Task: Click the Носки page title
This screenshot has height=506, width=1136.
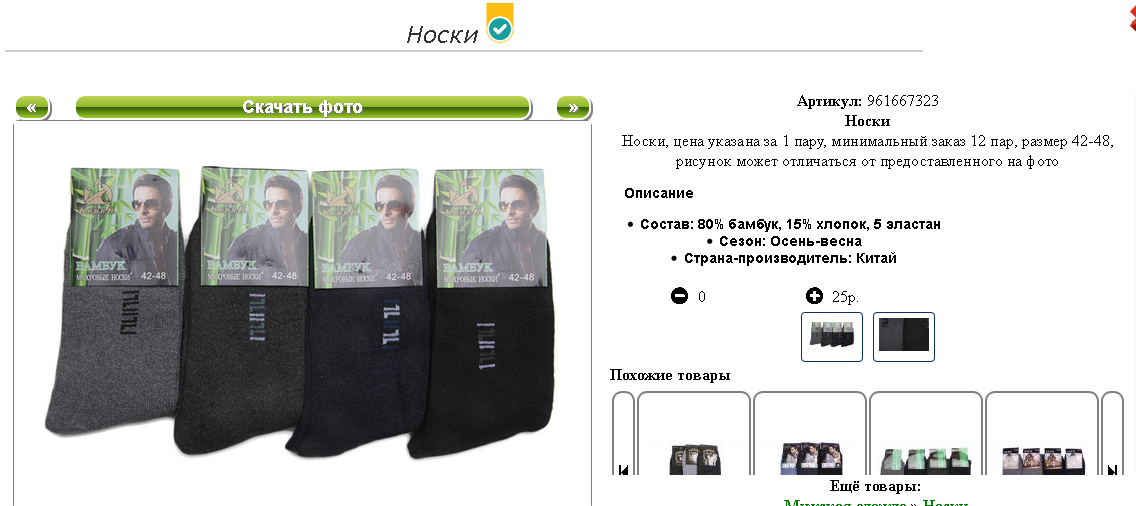Action: tap(442, 34)
